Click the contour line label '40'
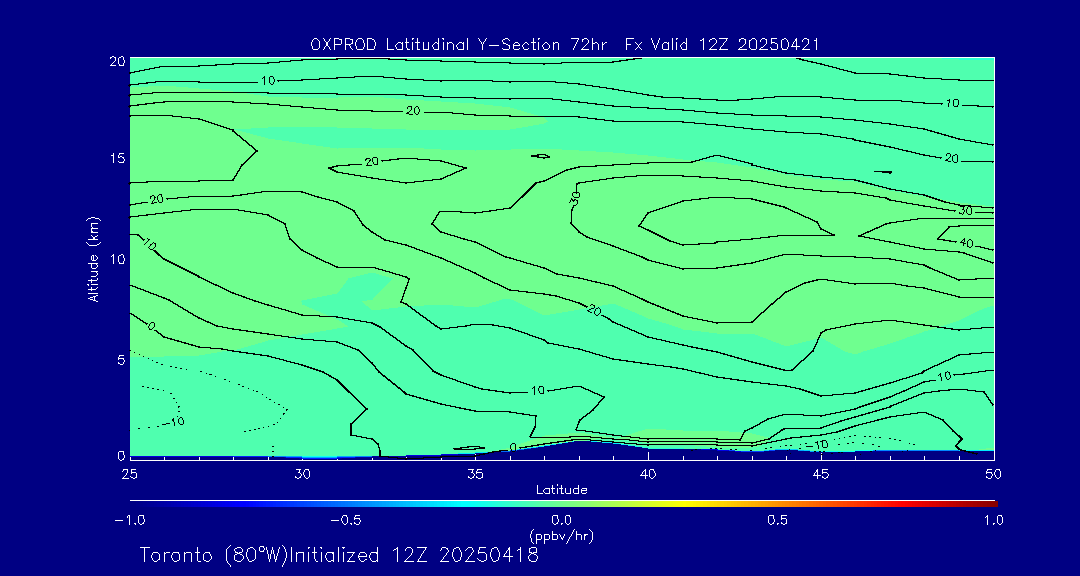This screenshot has width=1080, height=576. point(966,243)
